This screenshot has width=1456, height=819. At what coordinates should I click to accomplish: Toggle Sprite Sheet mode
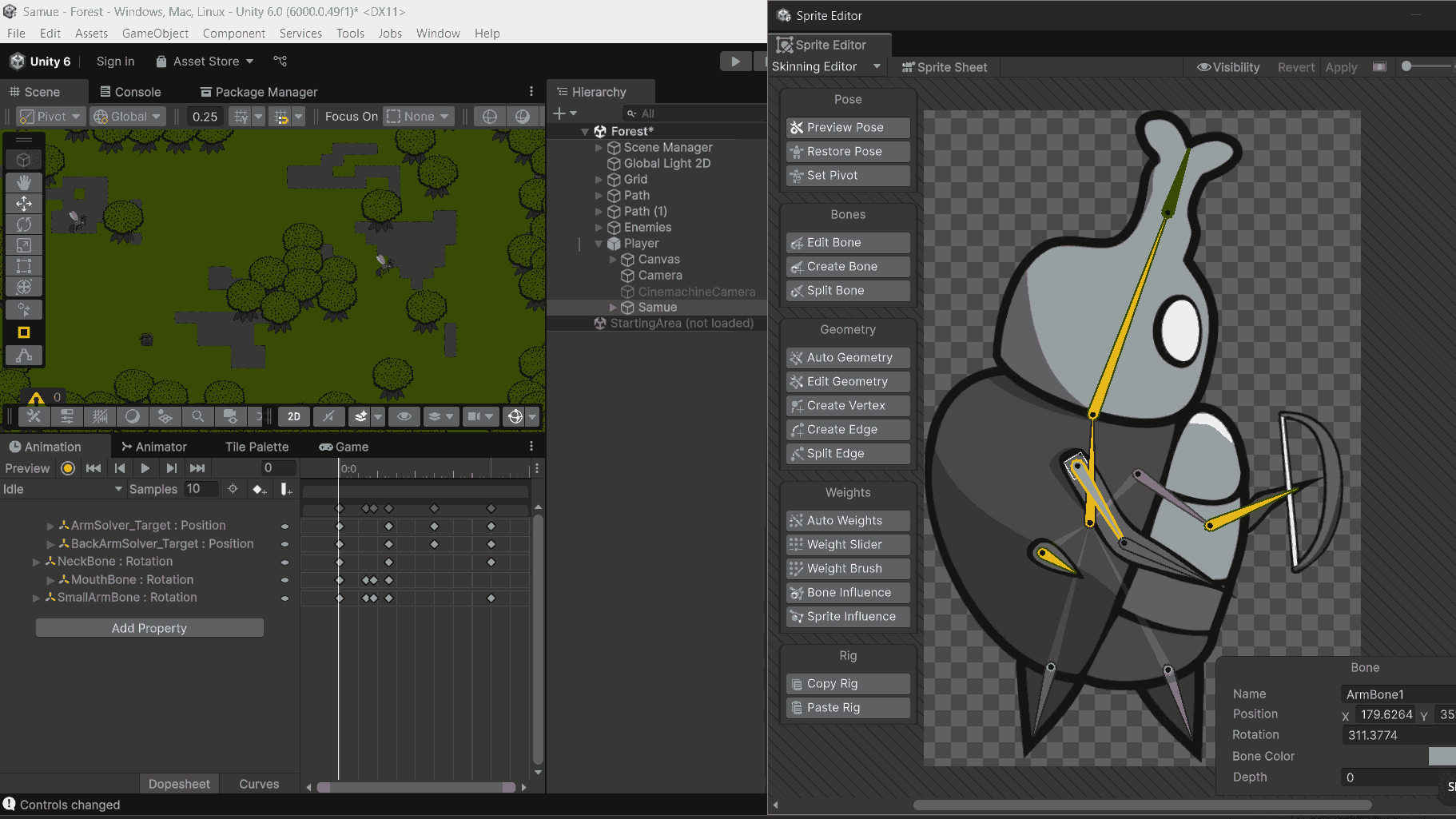pos(945,67)
